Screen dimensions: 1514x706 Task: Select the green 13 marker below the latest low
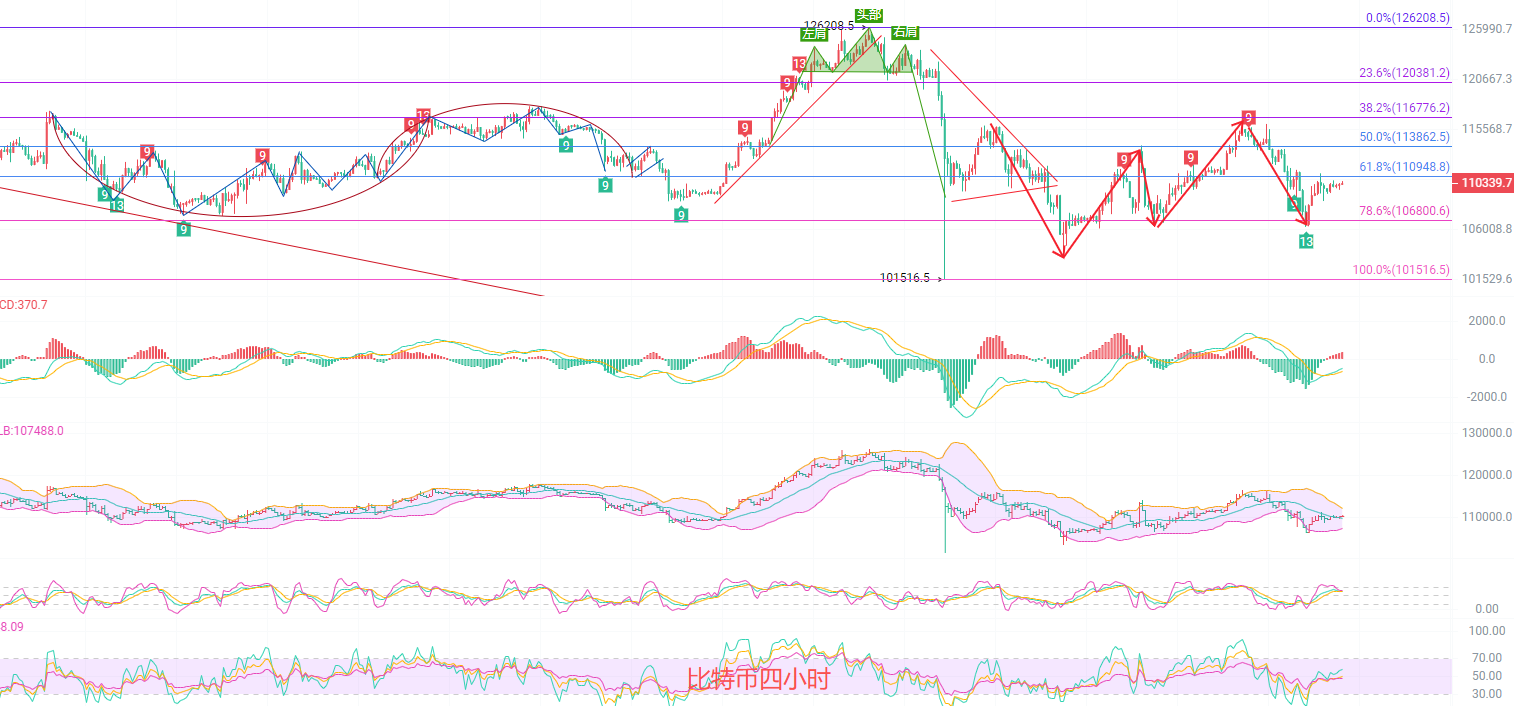[1306, 241]
